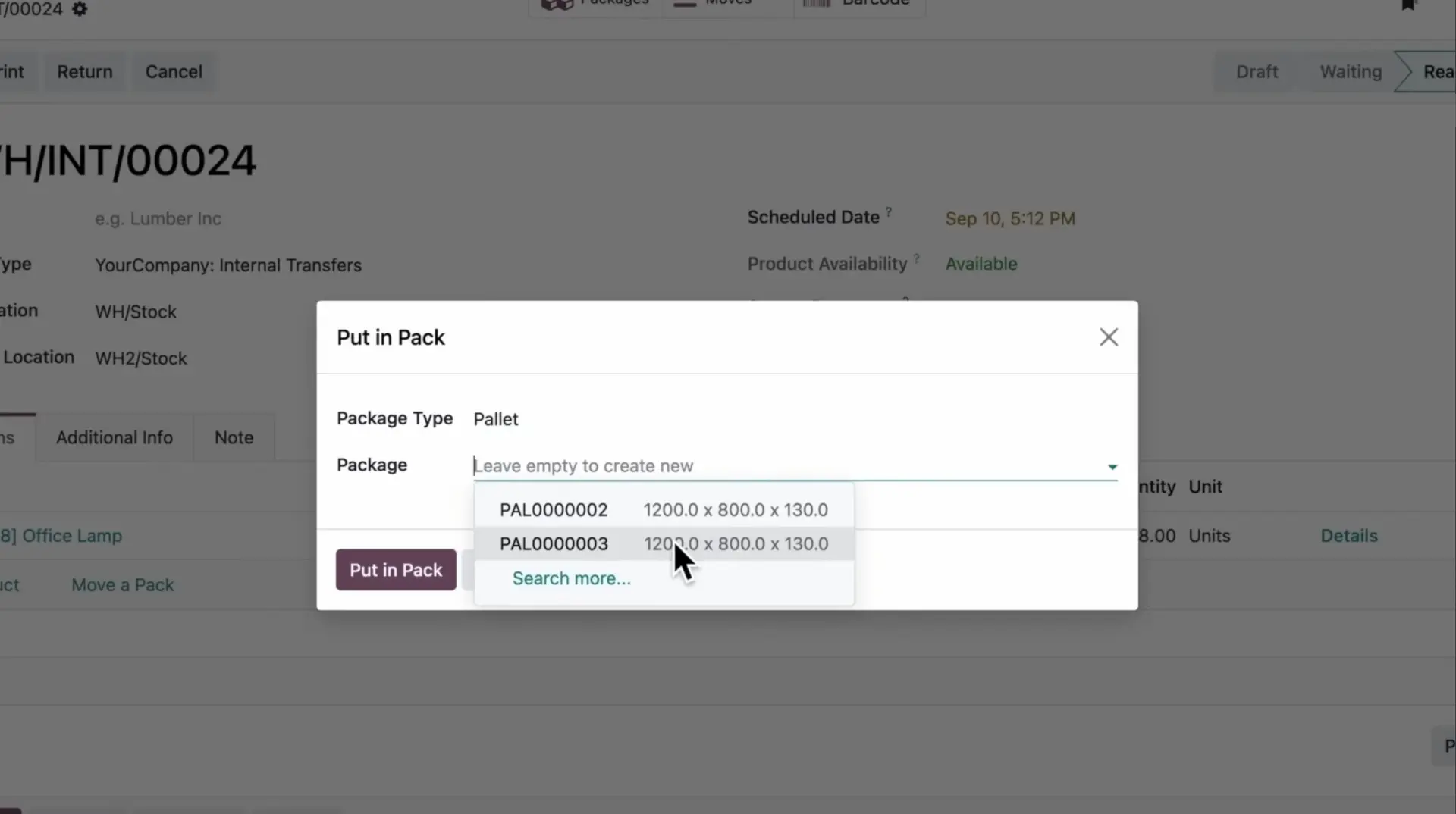Click the Scheduled Date help question mark

889,212
